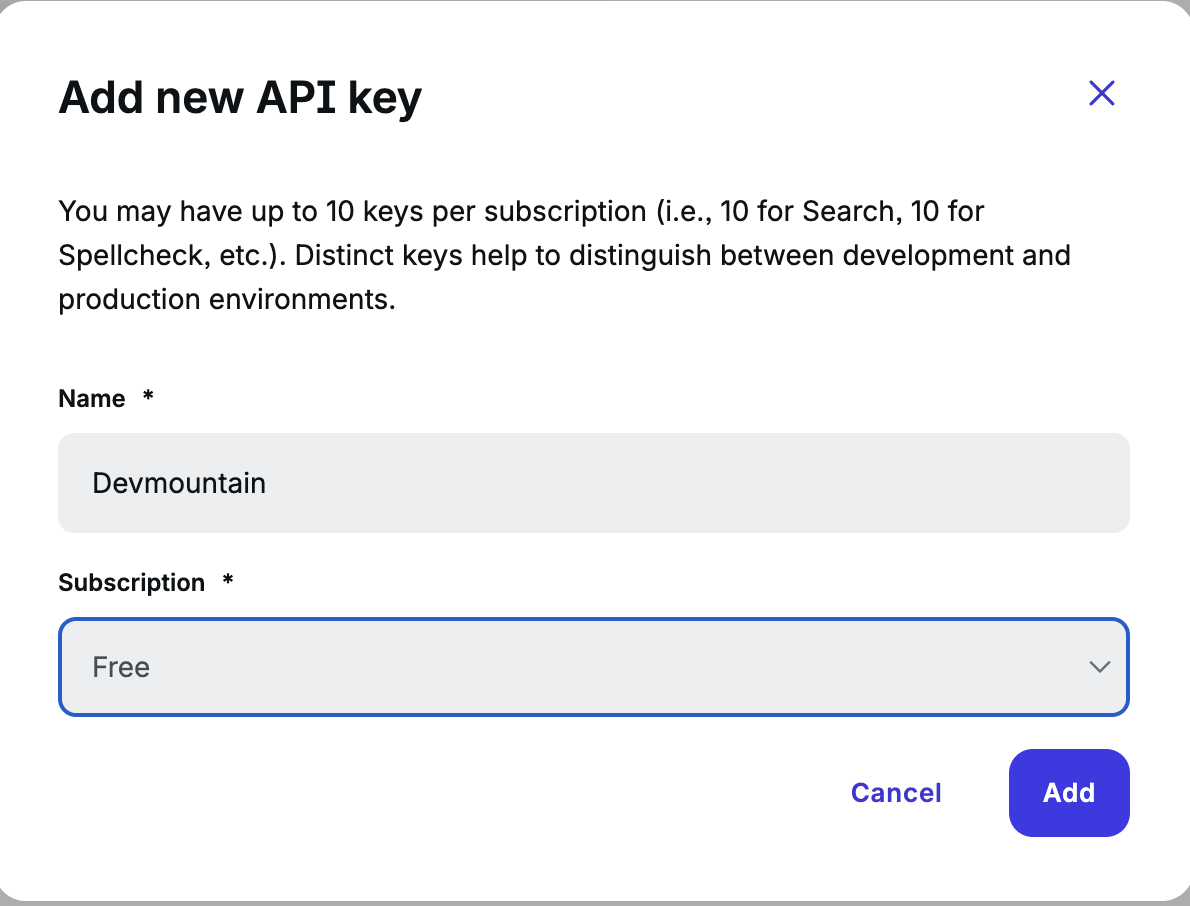The width and height of the screenshot is (1190, 906).
Task: Click the required asterisk beside Subscription
Action: 228,581
